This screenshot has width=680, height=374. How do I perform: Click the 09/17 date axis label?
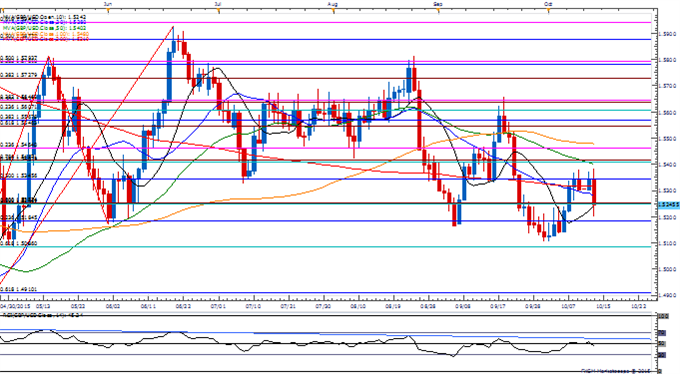[x=498, y=306]
